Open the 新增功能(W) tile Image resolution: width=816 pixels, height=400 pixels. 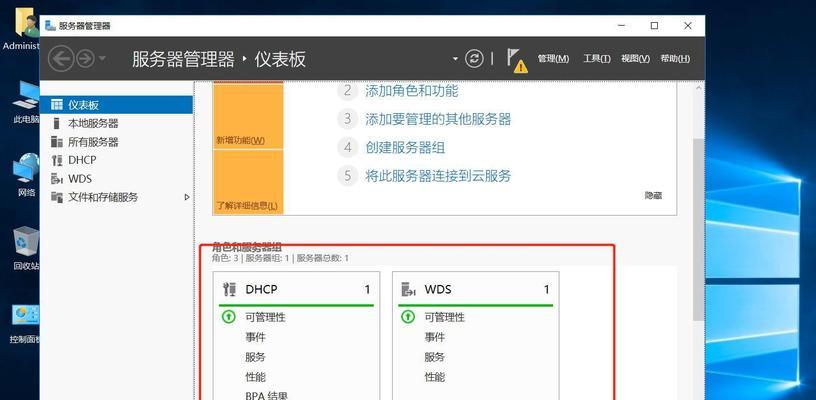tap(248, 116)
